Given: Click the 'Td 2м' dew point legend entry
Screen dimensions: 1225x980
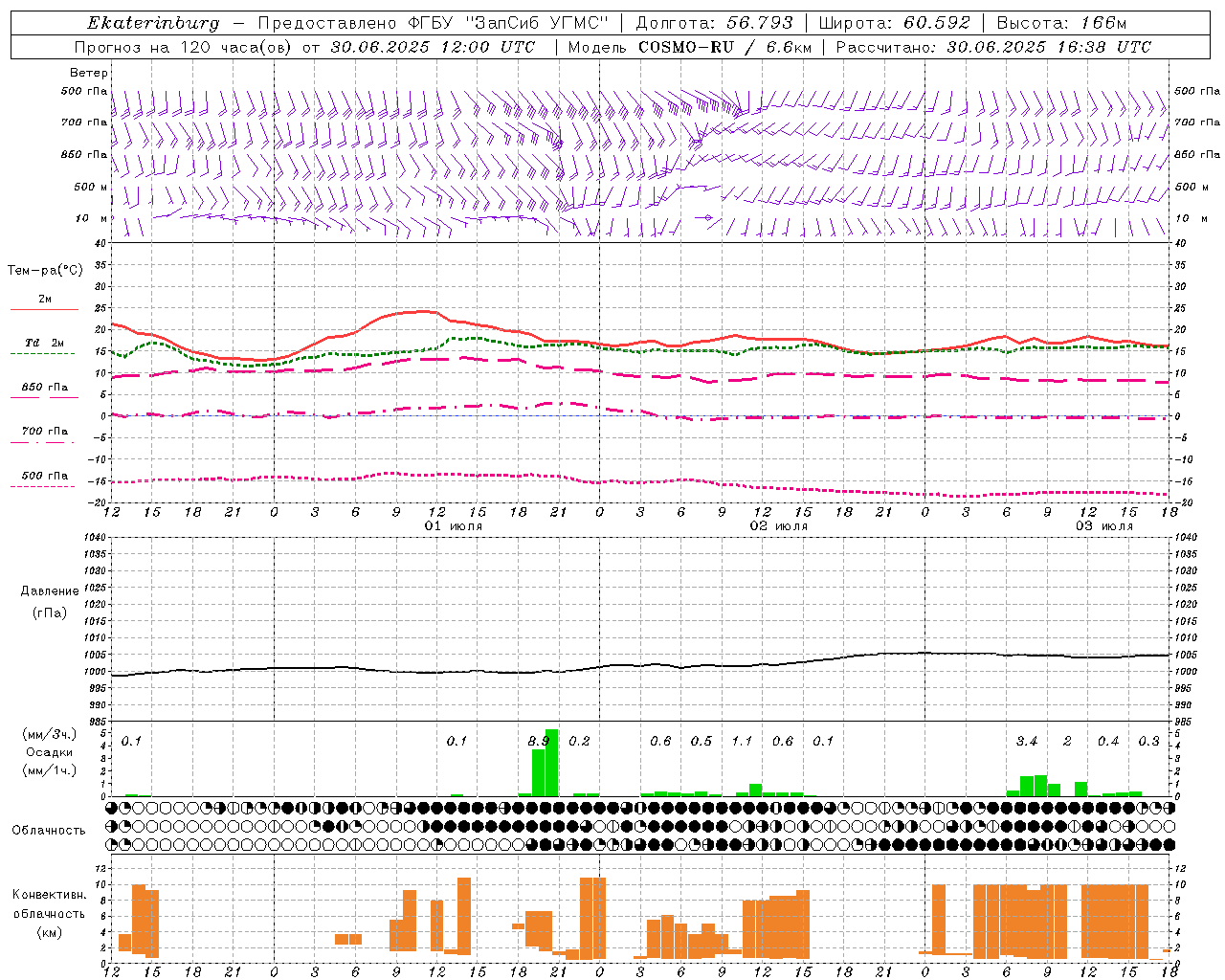Looking at the screenshot, I should [44, 343].
